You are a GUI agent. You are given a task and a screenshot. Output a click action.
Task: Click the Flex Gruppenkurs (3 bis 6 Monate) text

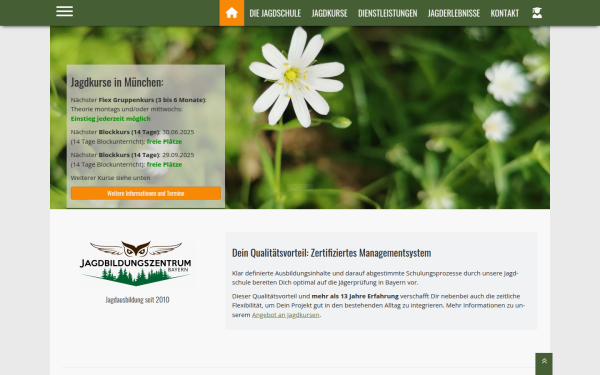[x=152, y=100]
